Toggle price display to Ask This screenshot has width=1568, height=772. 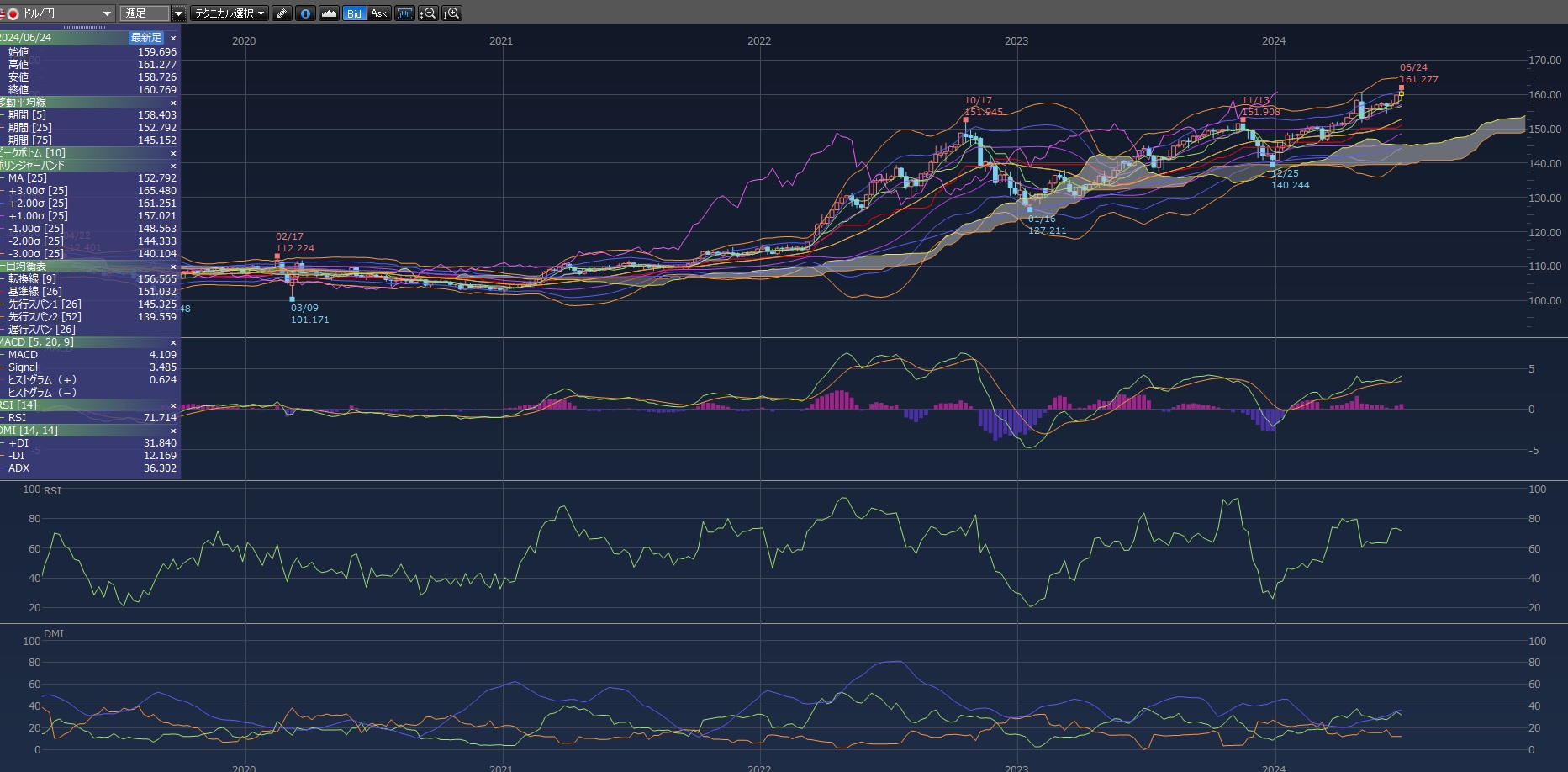(378, 13)
